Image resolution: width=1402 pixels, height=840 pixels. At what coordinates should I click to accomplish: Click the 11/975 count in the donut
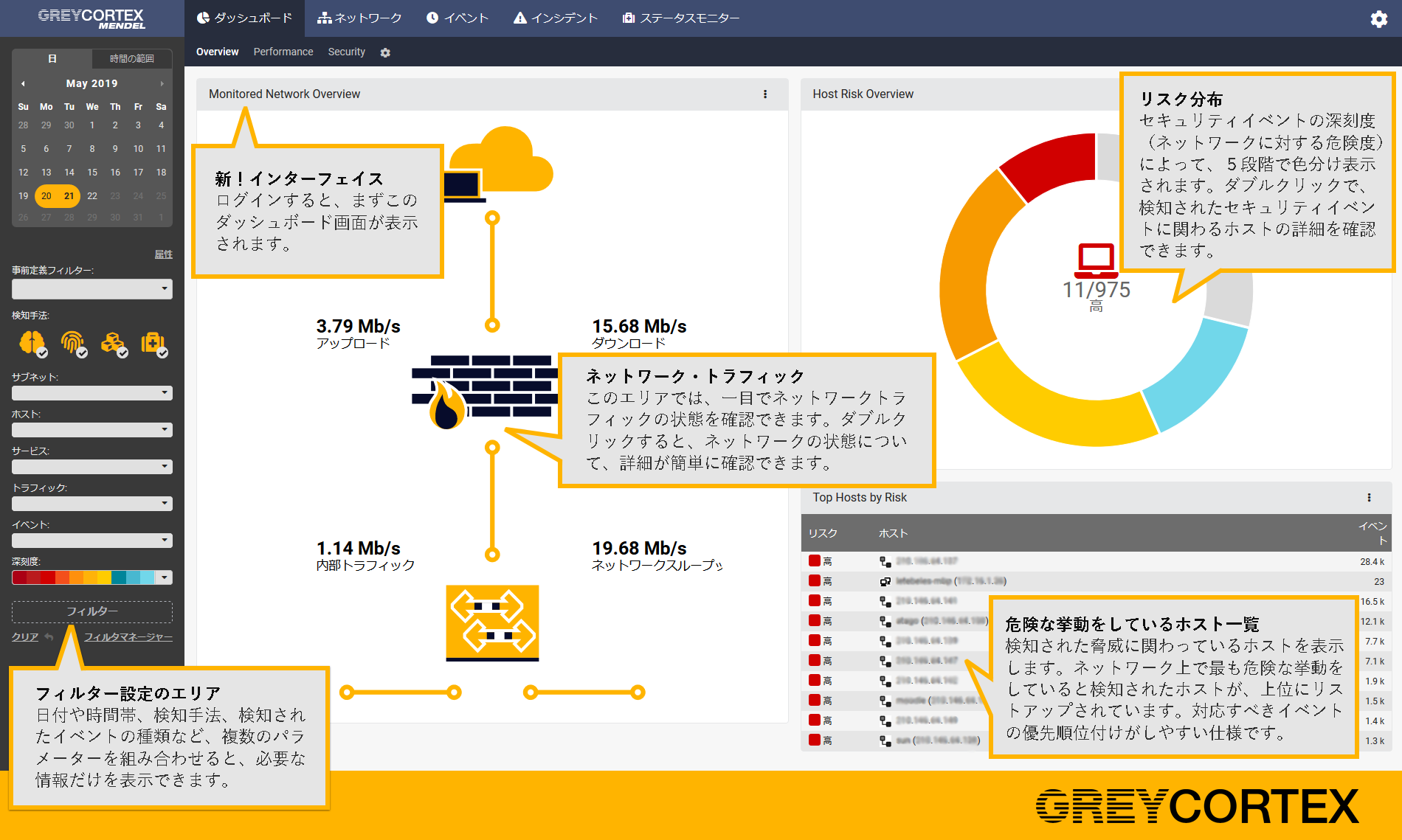[x=1096, y=290]
